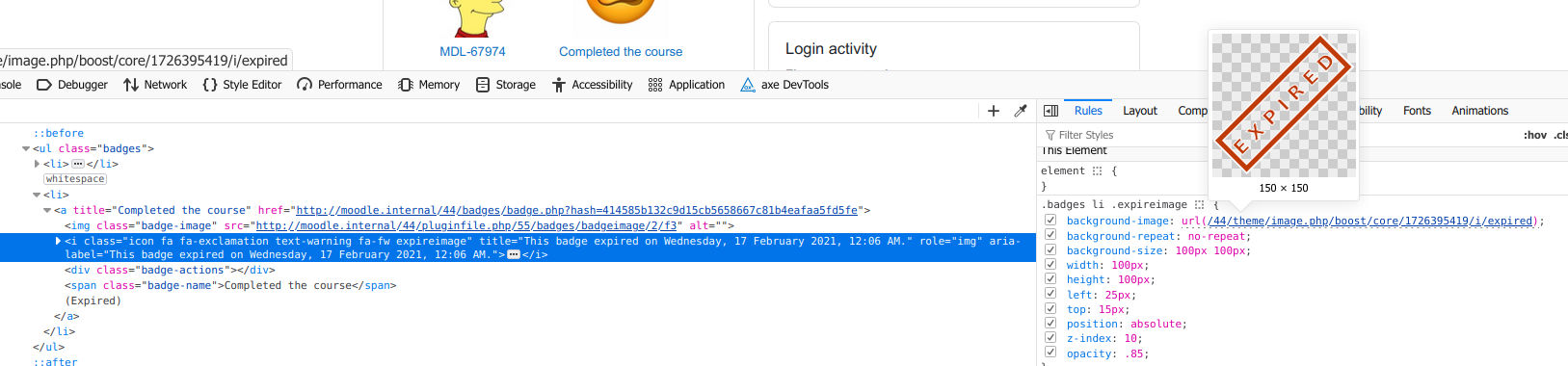Screen dimensions: 1568x366
Task: Toggle the opacity .85 declaration
Action: 1050,353
